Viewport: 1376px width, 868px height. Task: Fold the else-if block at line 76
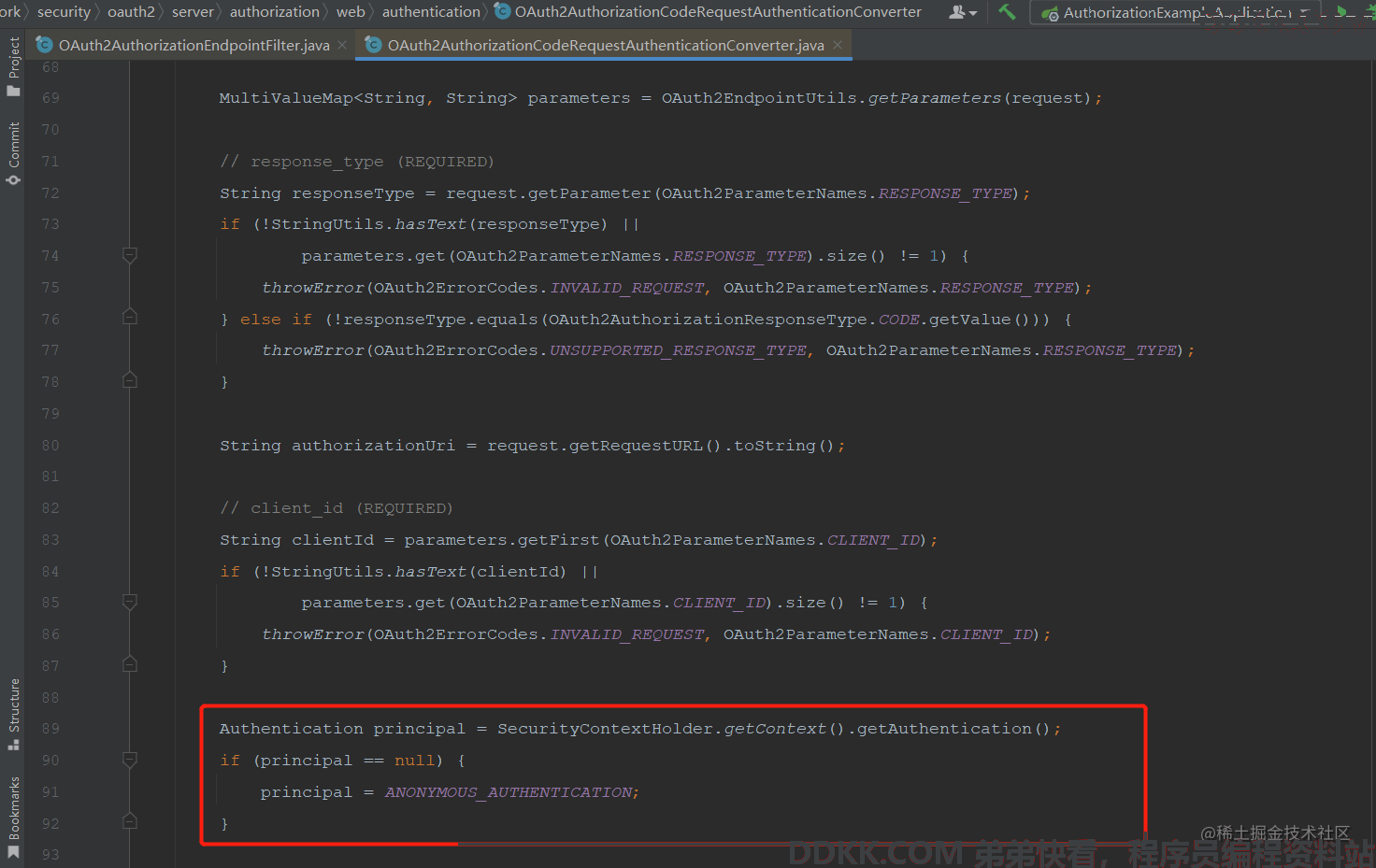[130, 318]
